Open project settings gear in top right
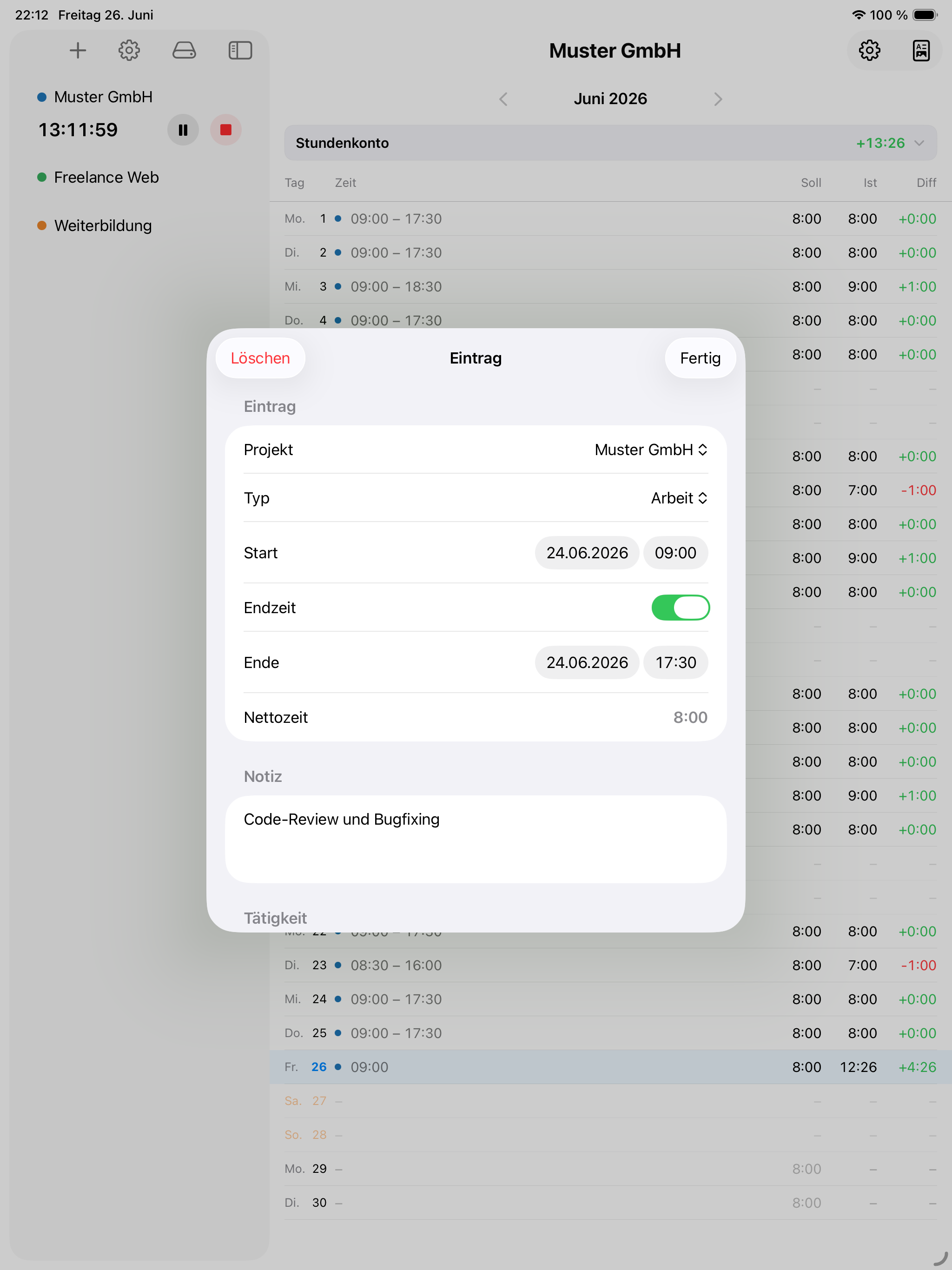The width and height of the screenshot is (952, 1270). 869,51
